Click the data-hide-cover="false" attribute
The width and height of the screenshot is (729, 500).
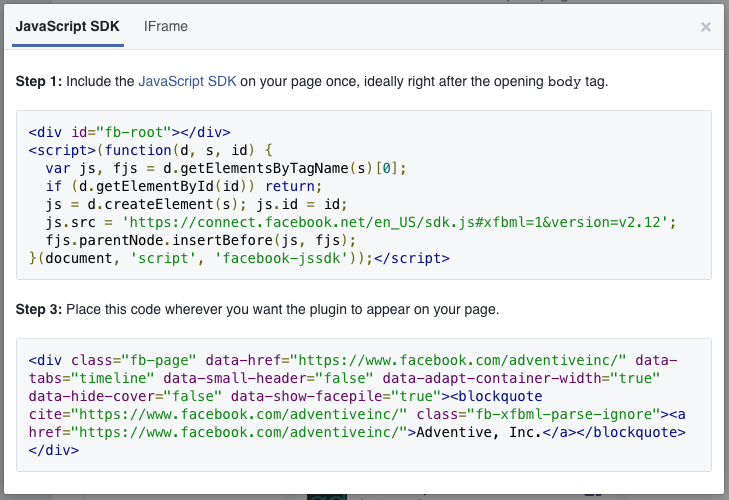pos(125,396)
